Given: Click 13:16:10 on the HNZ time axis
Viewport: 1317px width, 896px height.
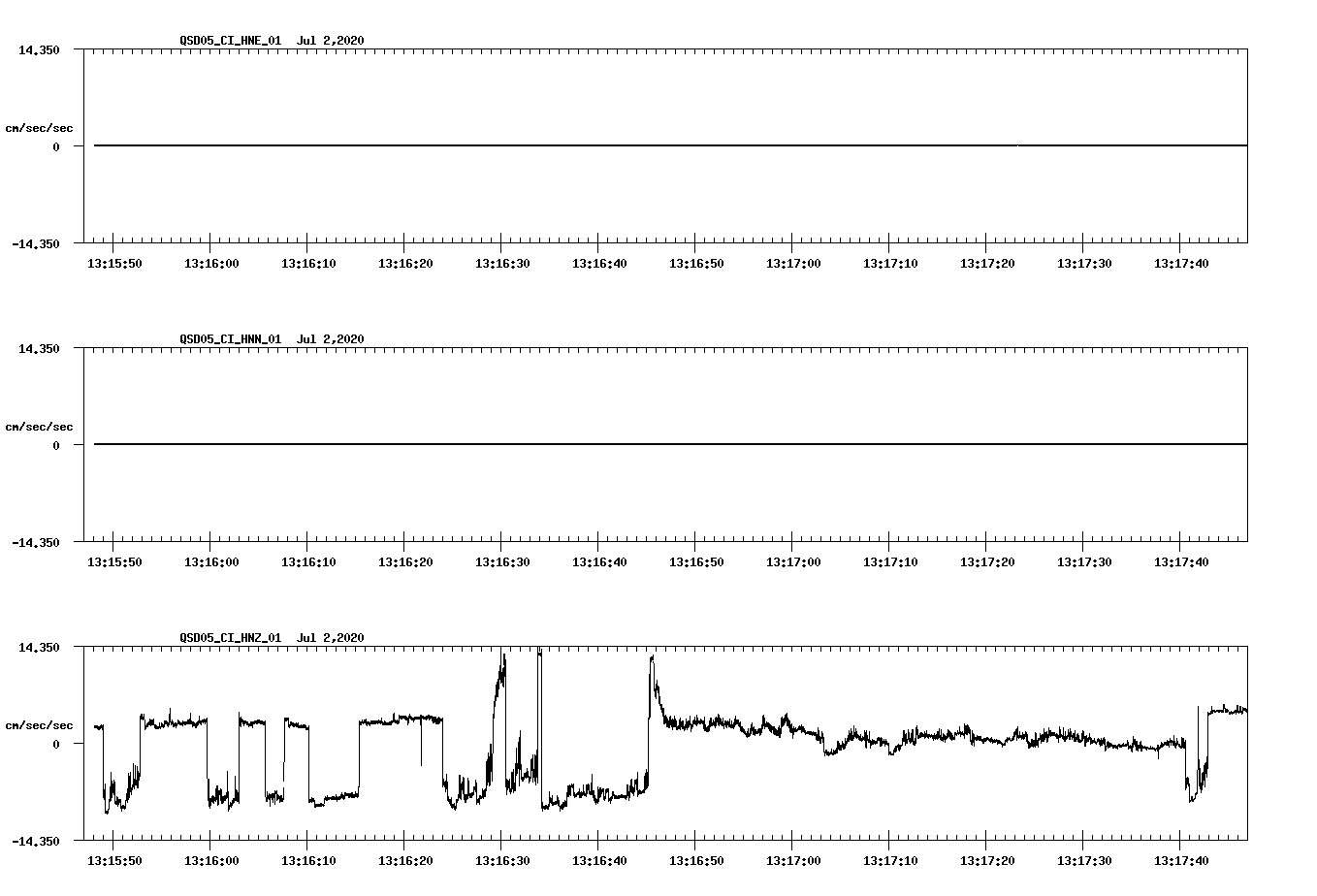Looking at the screenshot, I should click(x=308, y=860).
